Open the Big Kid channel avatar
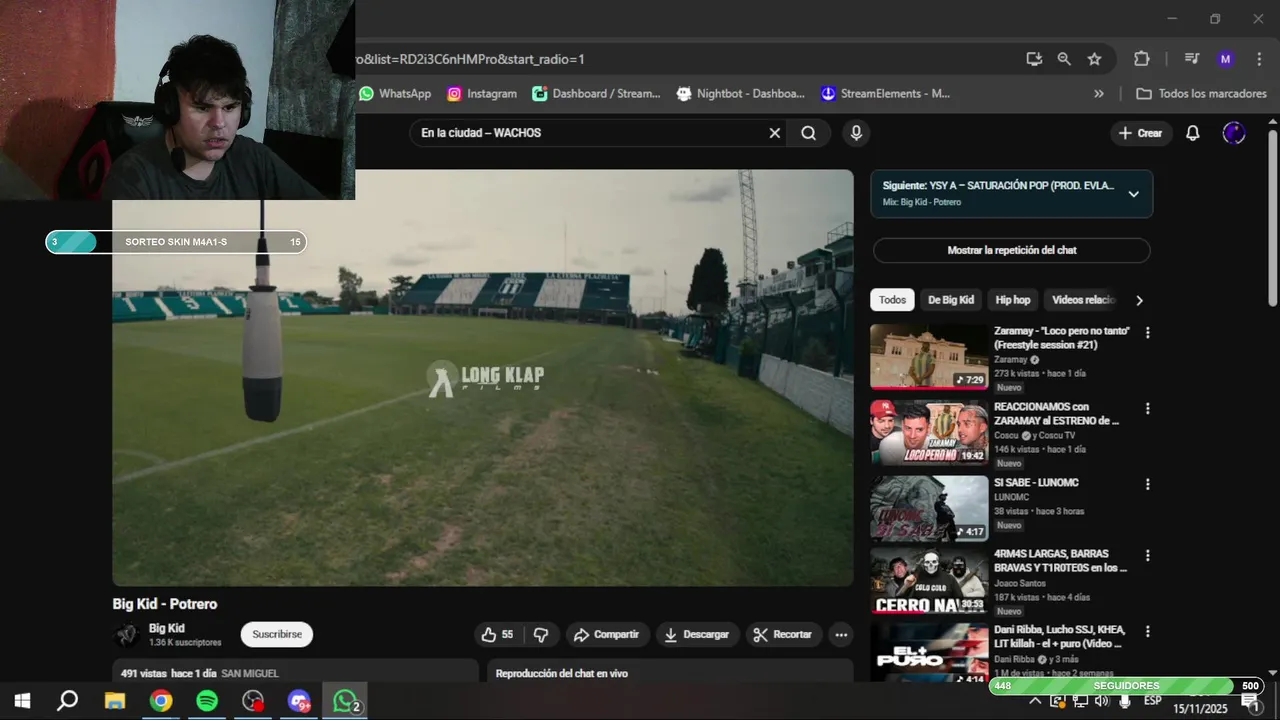 [x=126, y=635]
